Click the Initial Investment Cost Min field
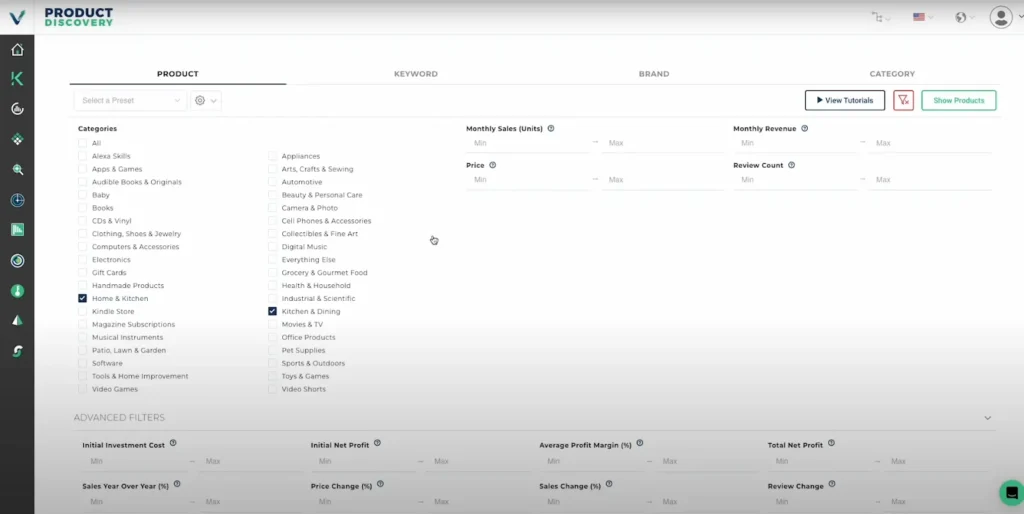The width and height of the screenshot is (1024, 514). pyautogui.click(x=135, y=461)
